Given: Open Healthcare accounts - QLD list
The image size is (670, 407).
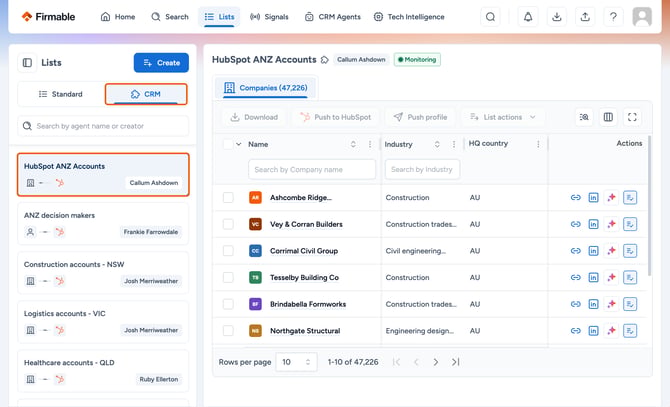Looking at the screenshot, I should pos(103,371).
